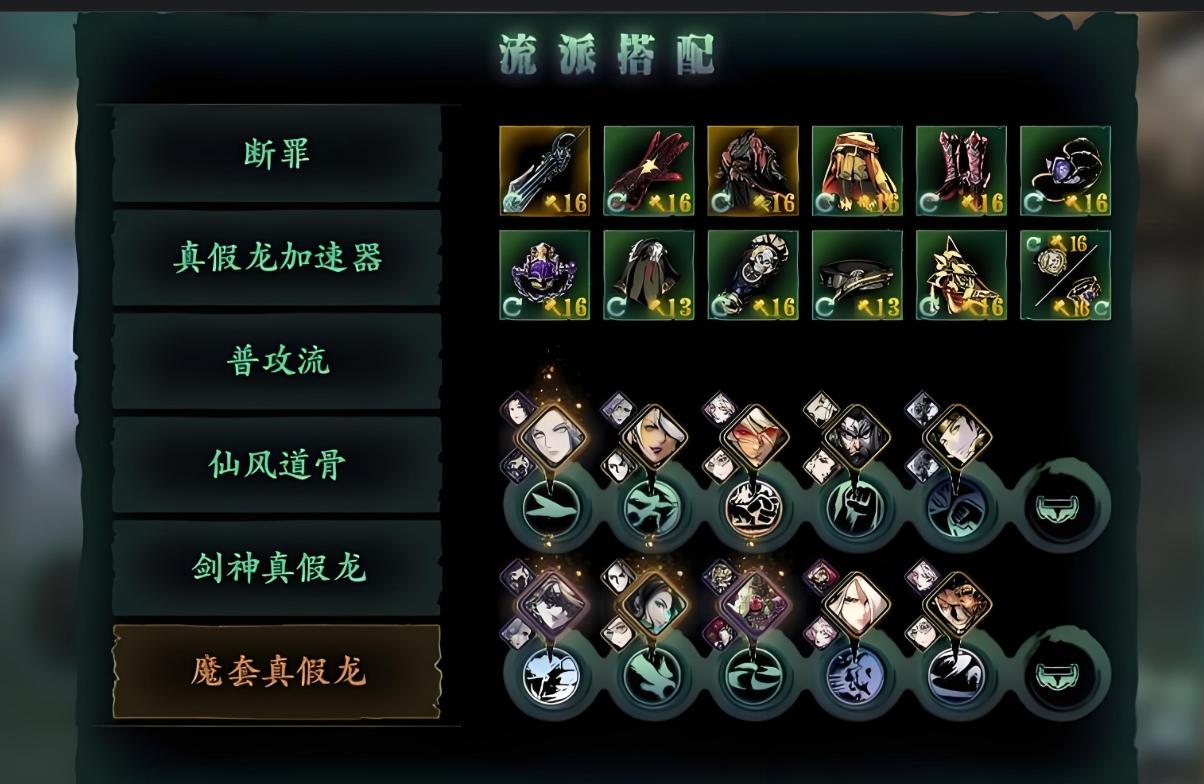Screen dimensions: 1204x784
Task: Select the claw gauntlet weapon icon
Action: [x=545, y=171]
